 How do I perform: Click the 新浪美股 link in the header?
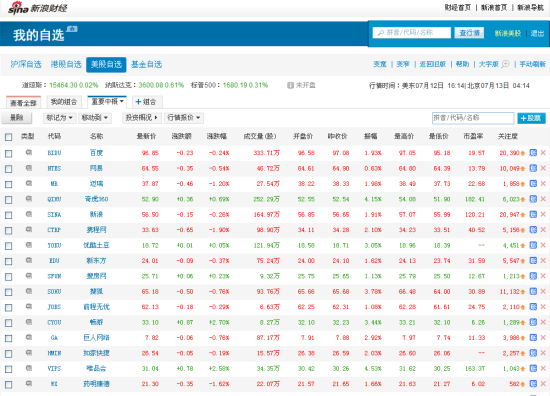[x=508, y=33]
